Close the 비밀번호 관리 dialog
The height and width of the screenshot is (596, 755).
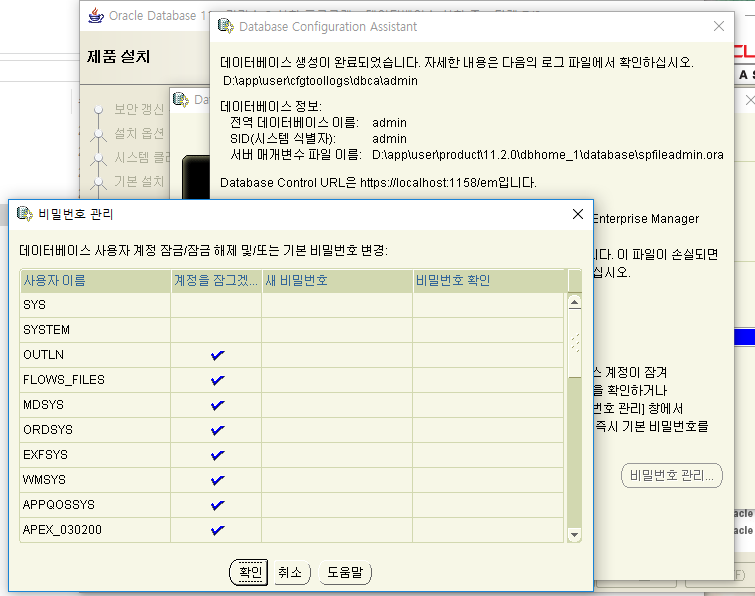coord(578,214)
